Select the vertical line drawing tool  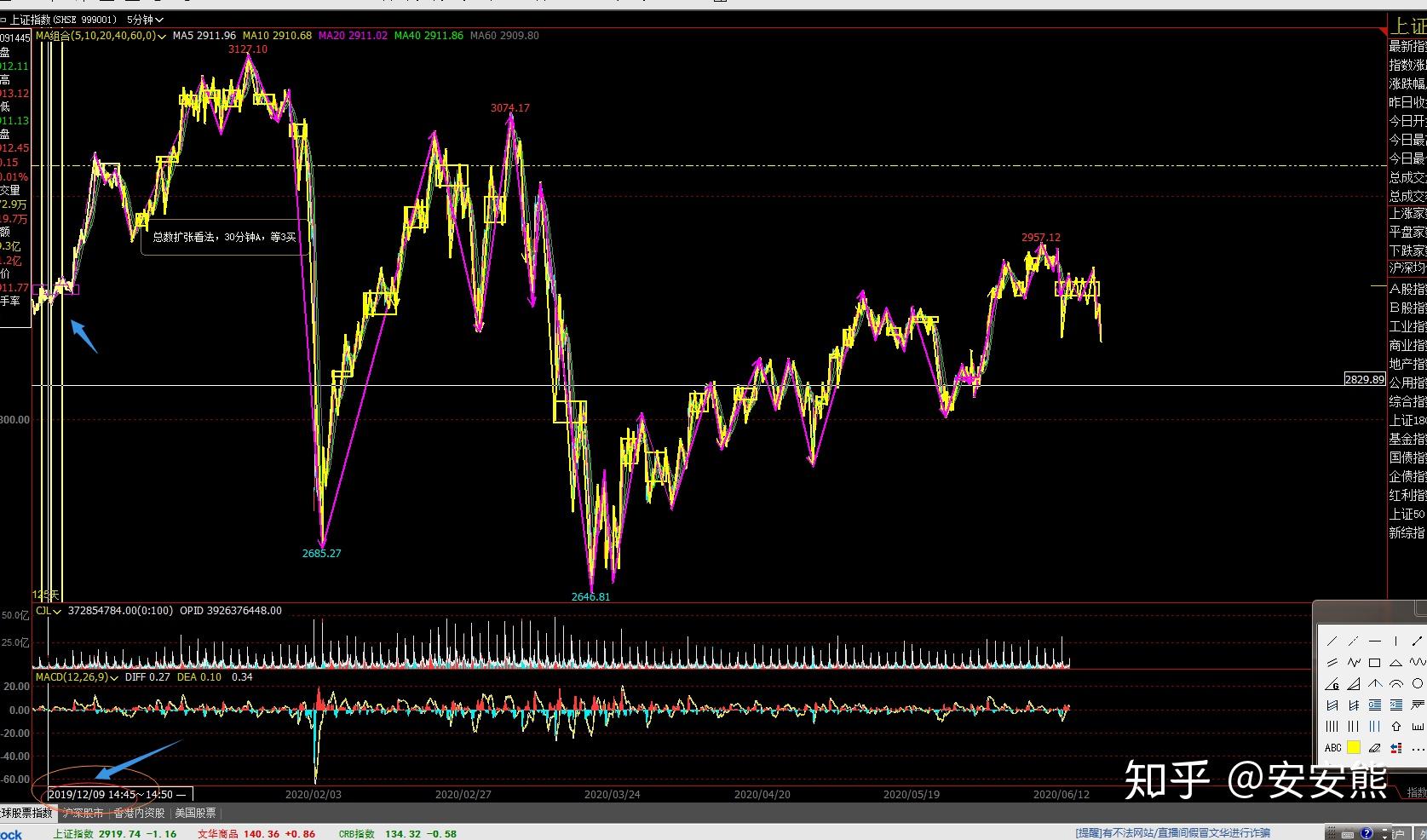[x=1396, y=641]
